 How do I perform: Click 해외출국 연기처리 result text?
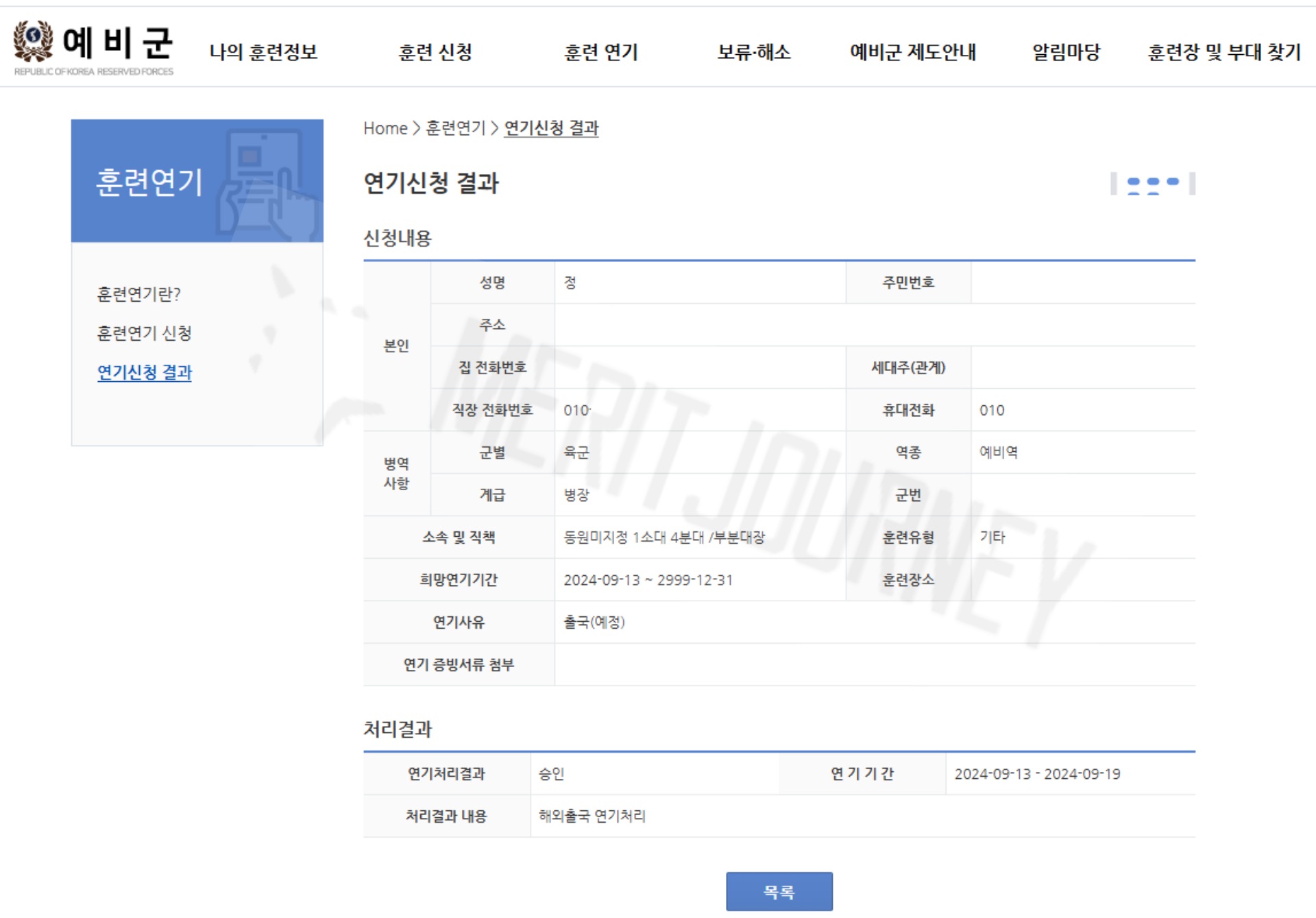pos(592,817)
